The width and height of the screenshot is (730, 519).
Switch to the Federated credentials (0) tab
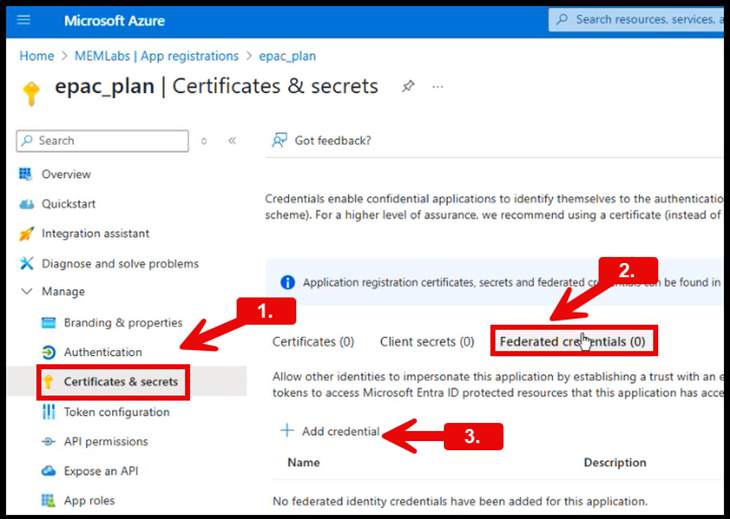tap(573, 342)
